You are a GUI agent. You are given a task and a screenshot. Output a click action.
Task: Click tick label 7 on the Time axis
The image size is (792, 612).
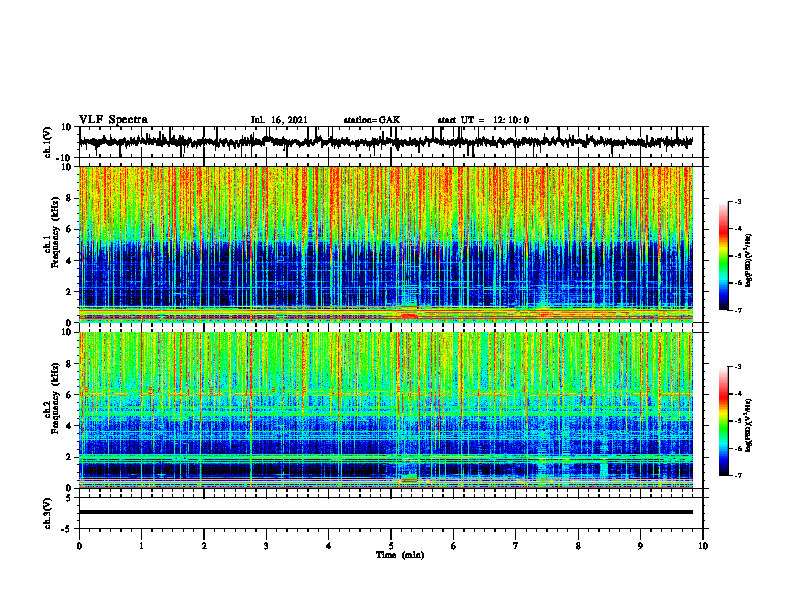(x=516, y=546)
